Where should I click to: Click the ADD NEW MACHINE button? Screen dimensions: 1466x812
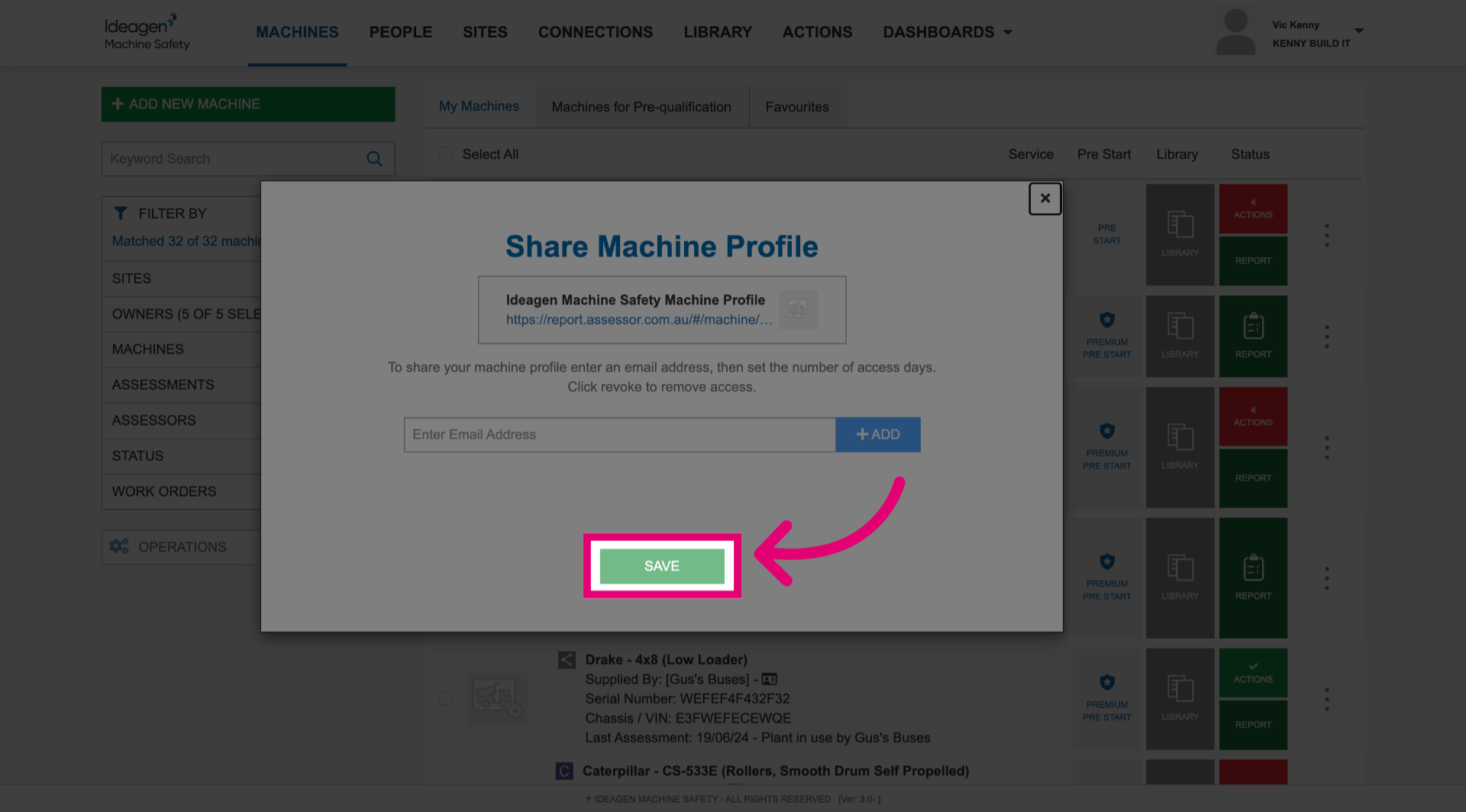[248, 104]
